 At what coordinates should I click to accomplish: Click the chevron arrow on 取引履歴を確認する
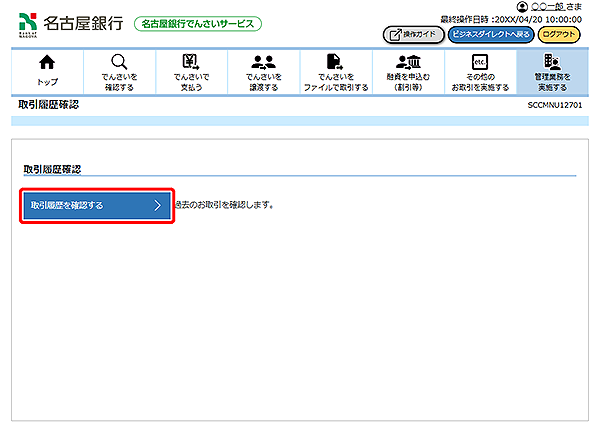pyautogui.click(x=157, y=205)
